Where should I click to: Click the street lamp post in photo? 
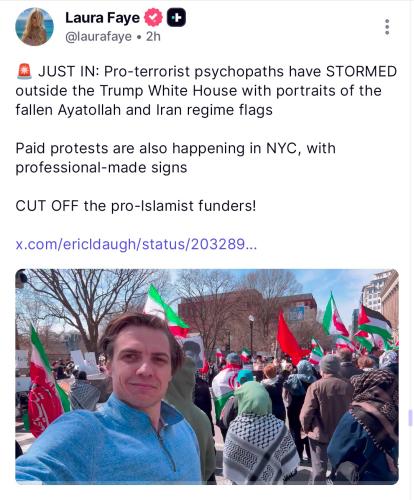tap(251, 335)
